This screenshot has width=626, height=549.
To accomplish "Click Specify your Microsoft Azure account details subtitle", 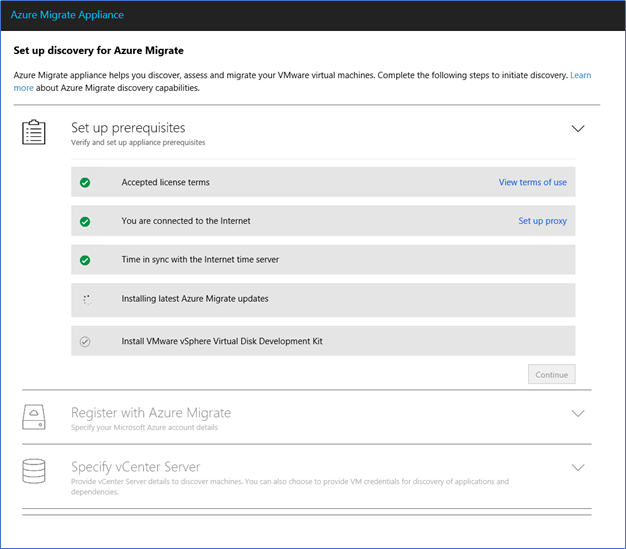I will [145, 427].
